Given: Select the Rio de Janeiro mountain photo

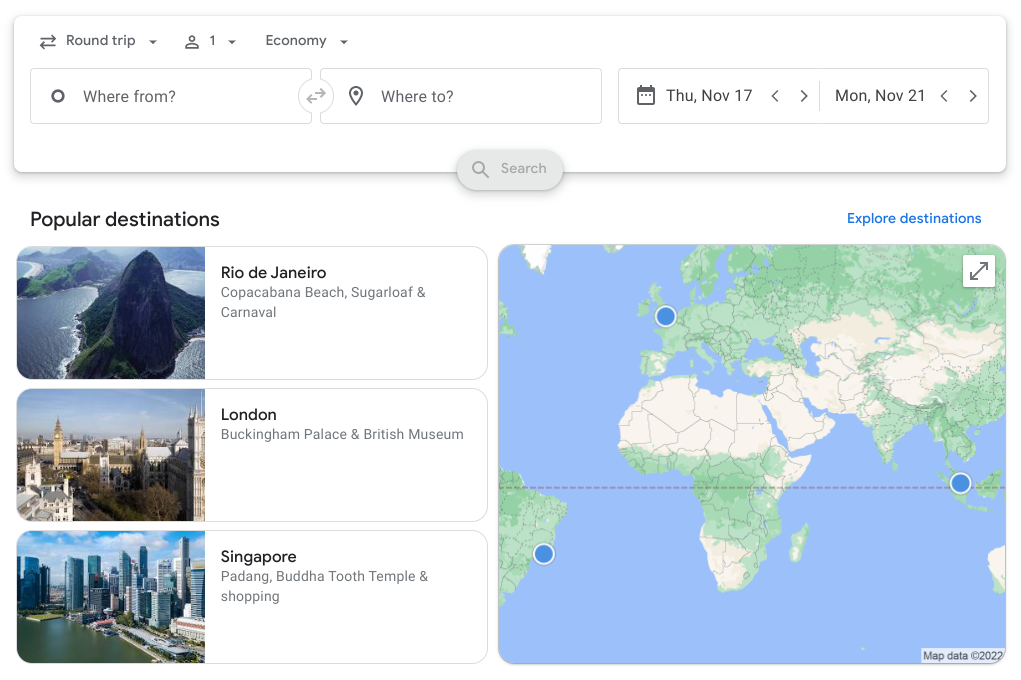Looking at the screenshot, I should coord(111,313).
